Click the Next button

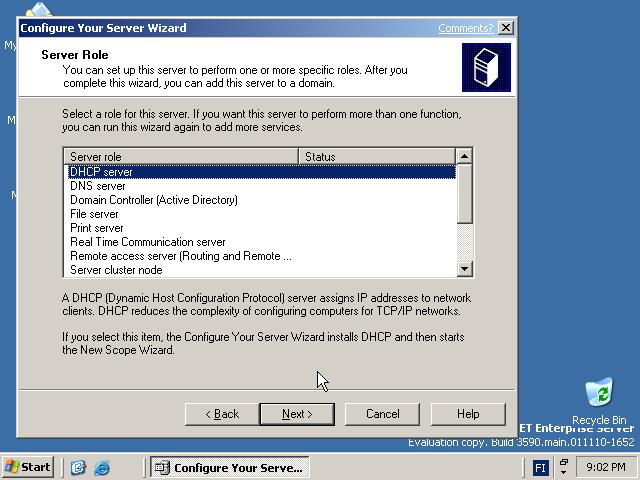click(x=297, y=414)
